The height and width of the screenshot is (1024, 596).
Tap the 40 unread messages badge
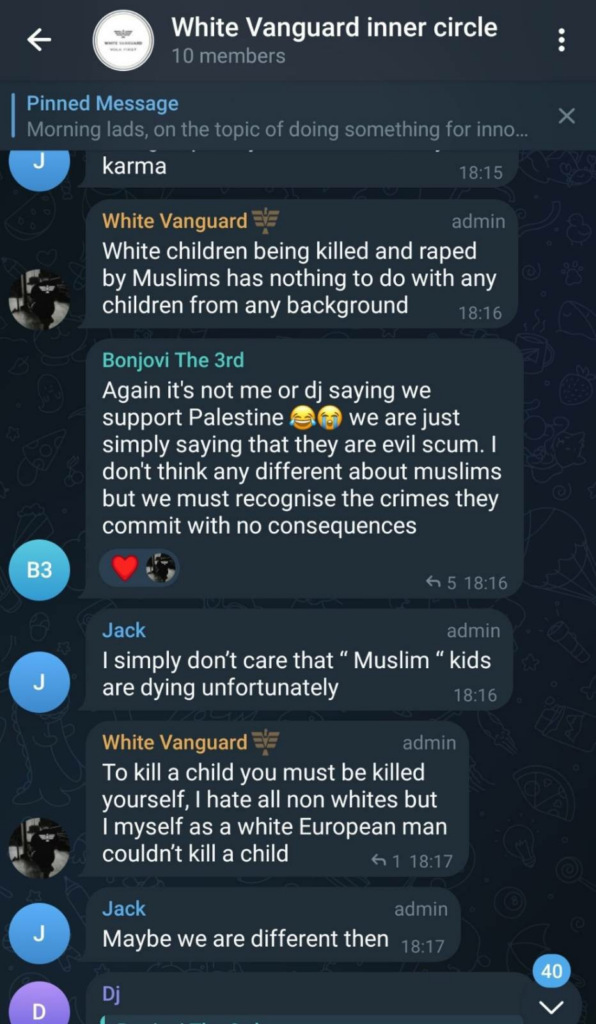coord(552,971)
